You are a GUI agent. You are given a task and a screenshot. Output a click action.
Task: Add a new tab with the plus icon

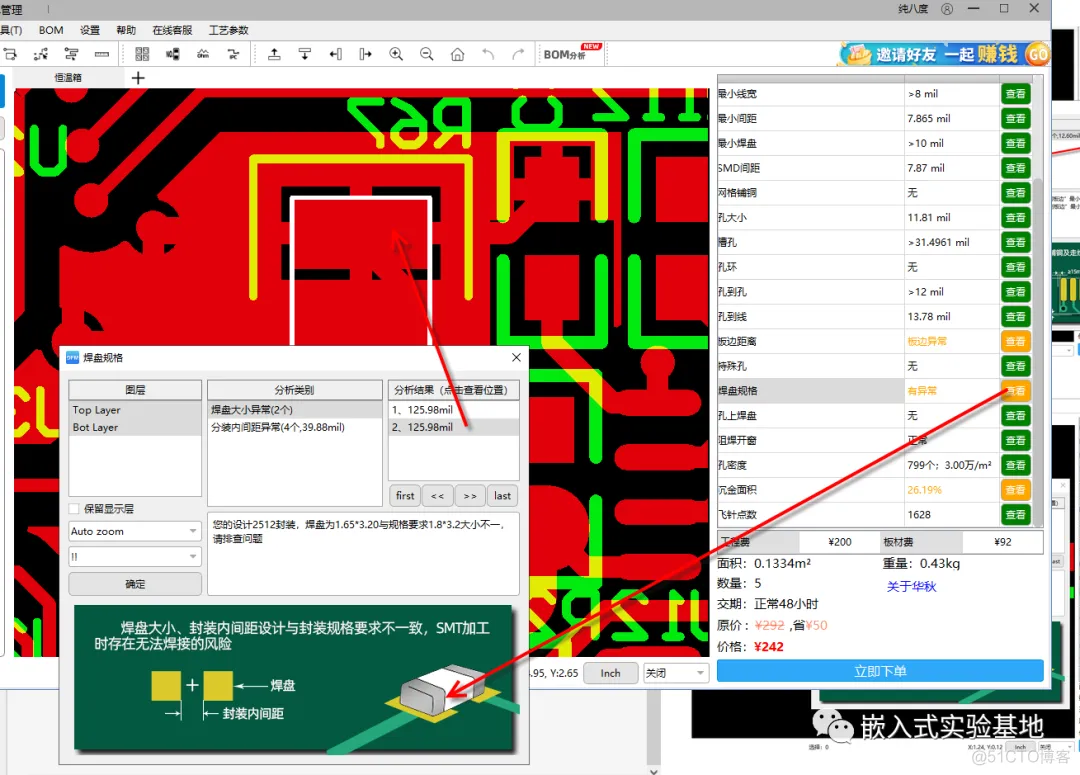pos(138,78)
